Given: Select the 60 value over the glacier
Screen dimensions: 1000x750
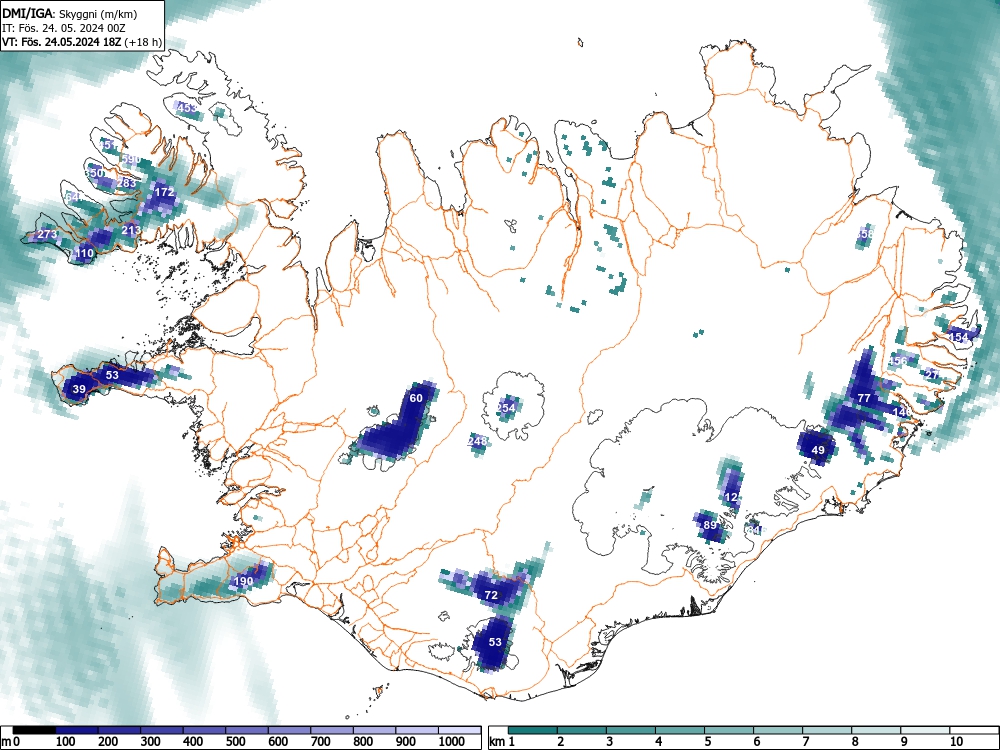Looking at the screenshot, I should pos(416,398).
